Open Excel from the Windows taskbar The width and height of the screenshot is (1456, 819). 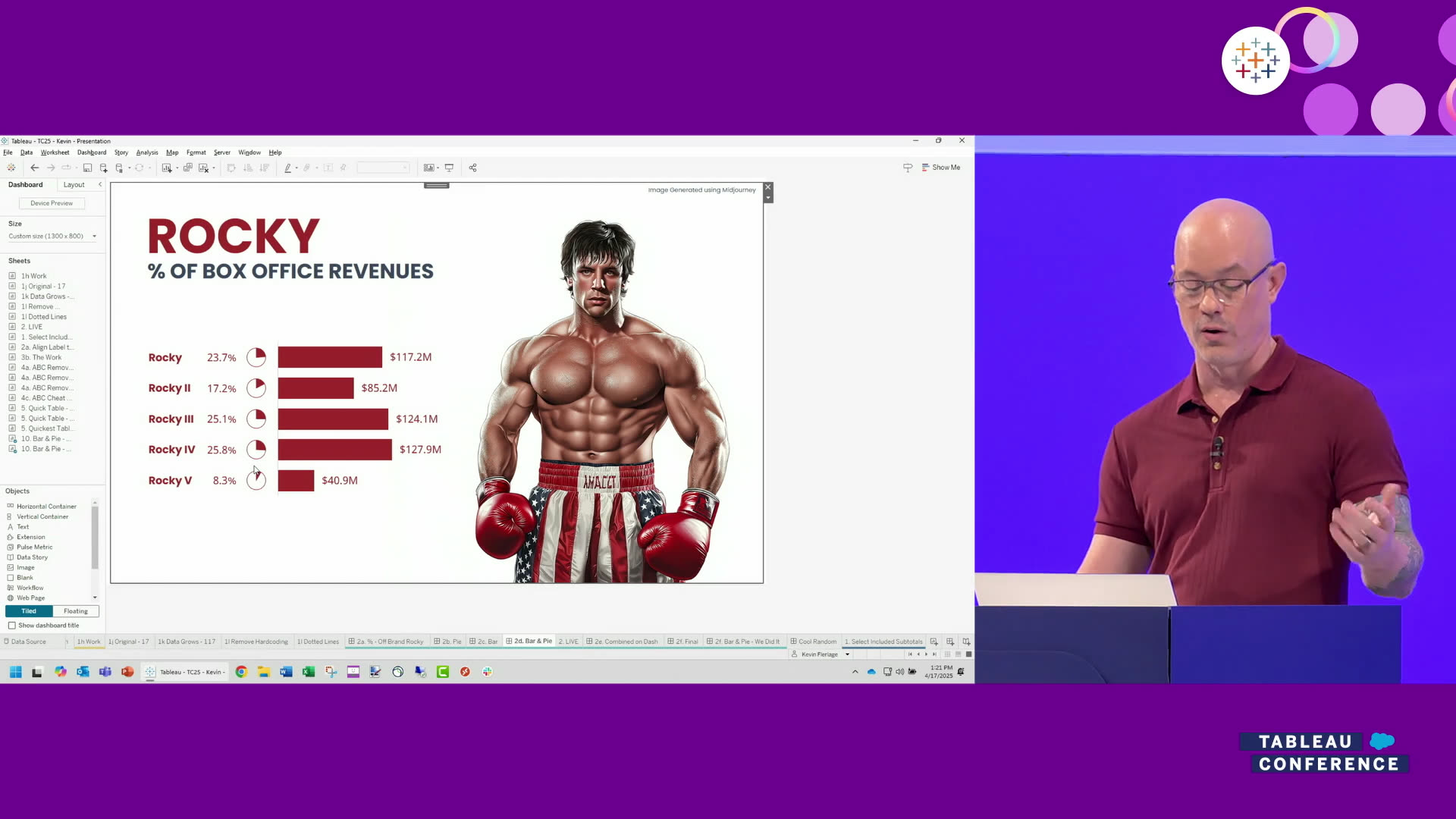point(309,672)
